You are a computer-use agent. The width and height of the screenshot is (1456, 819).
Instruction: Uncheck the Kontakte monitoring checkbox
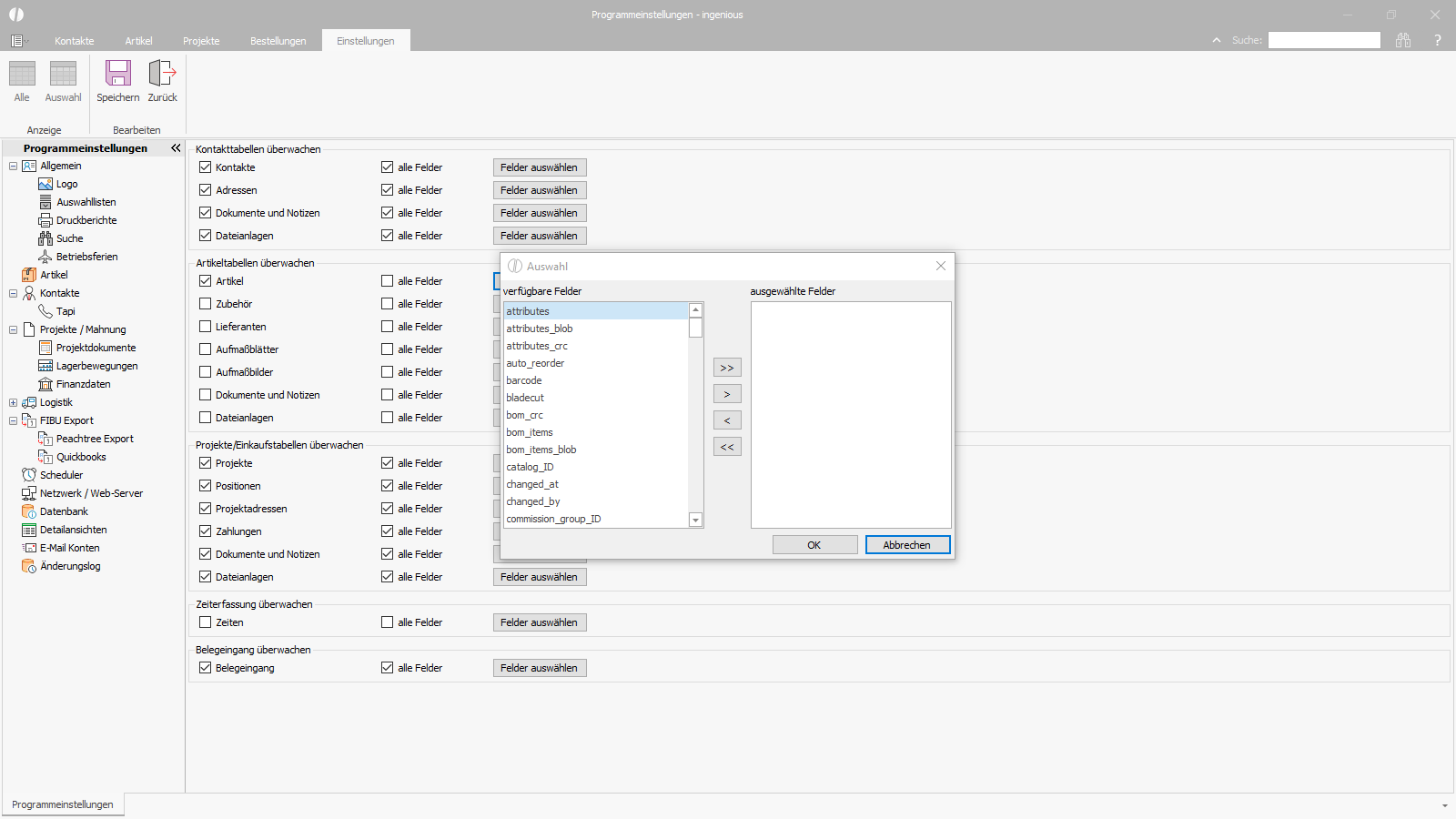pyautogui.click(x=206, y=167)
